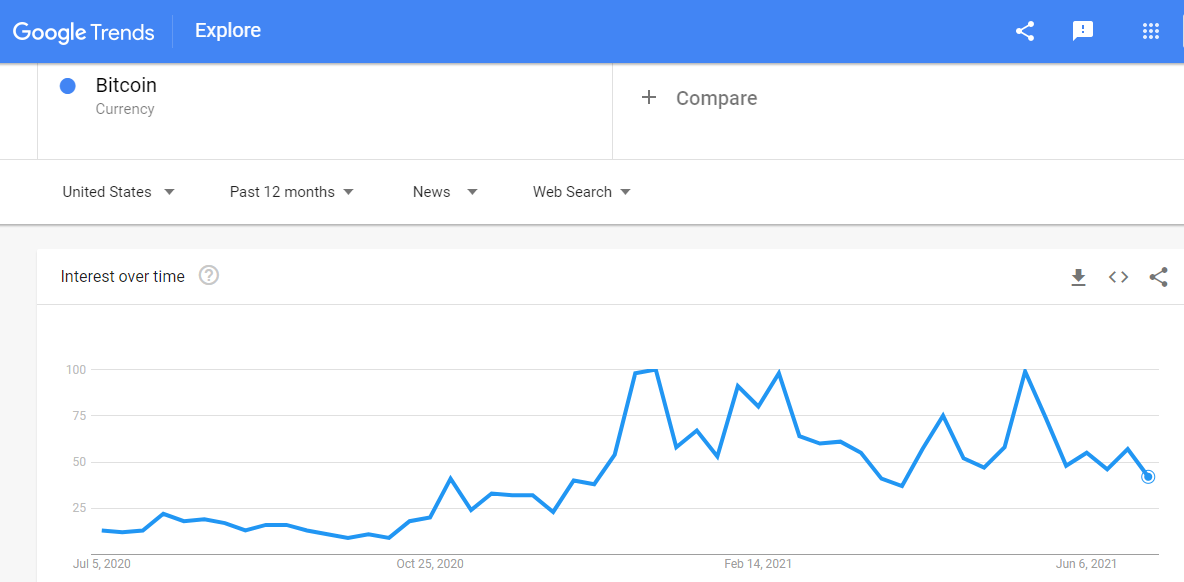Click the blue Bitcoin color dot
The image size is (1184, 582).
(67, 86)
